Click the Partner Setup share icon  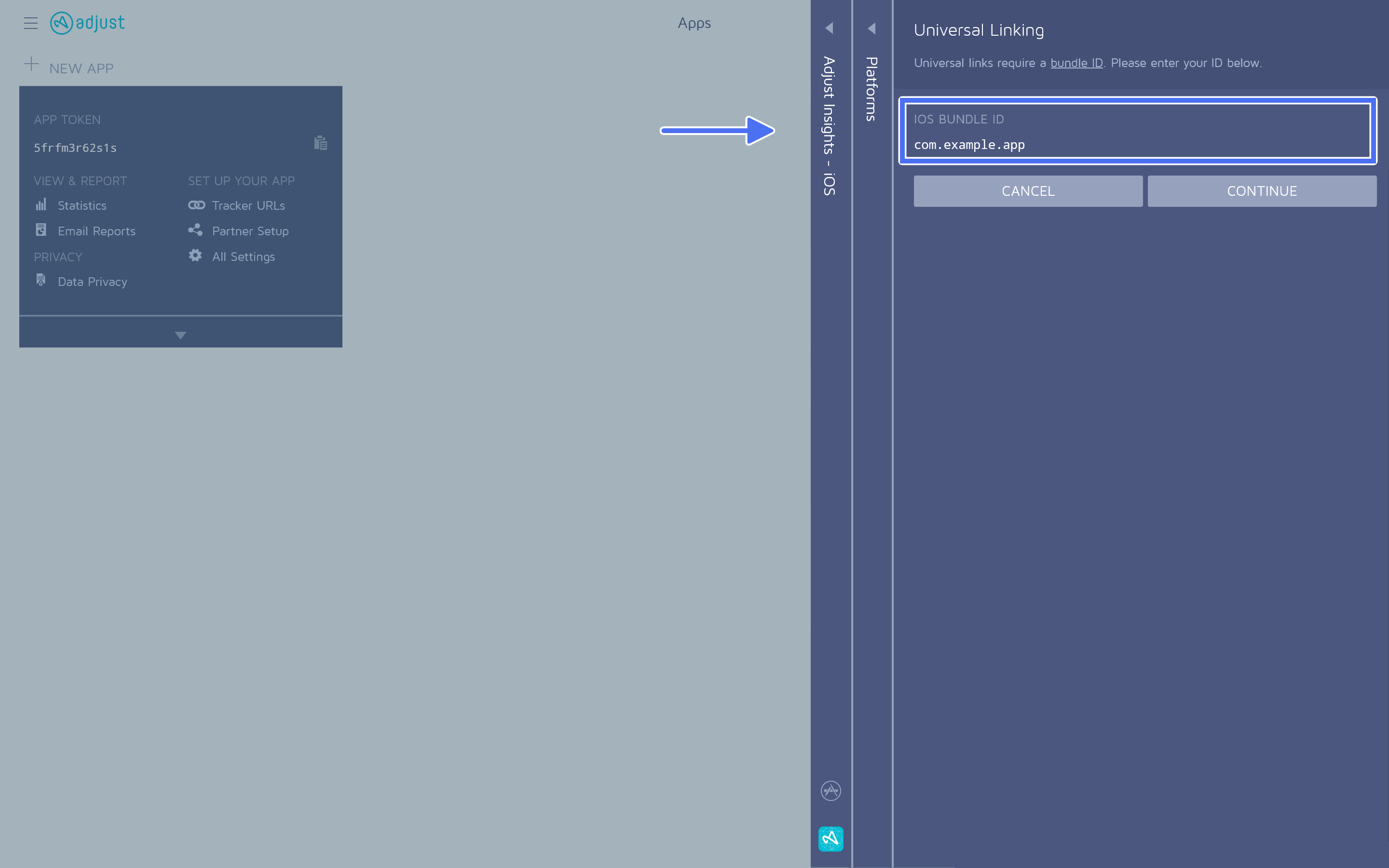coord(195,230)
